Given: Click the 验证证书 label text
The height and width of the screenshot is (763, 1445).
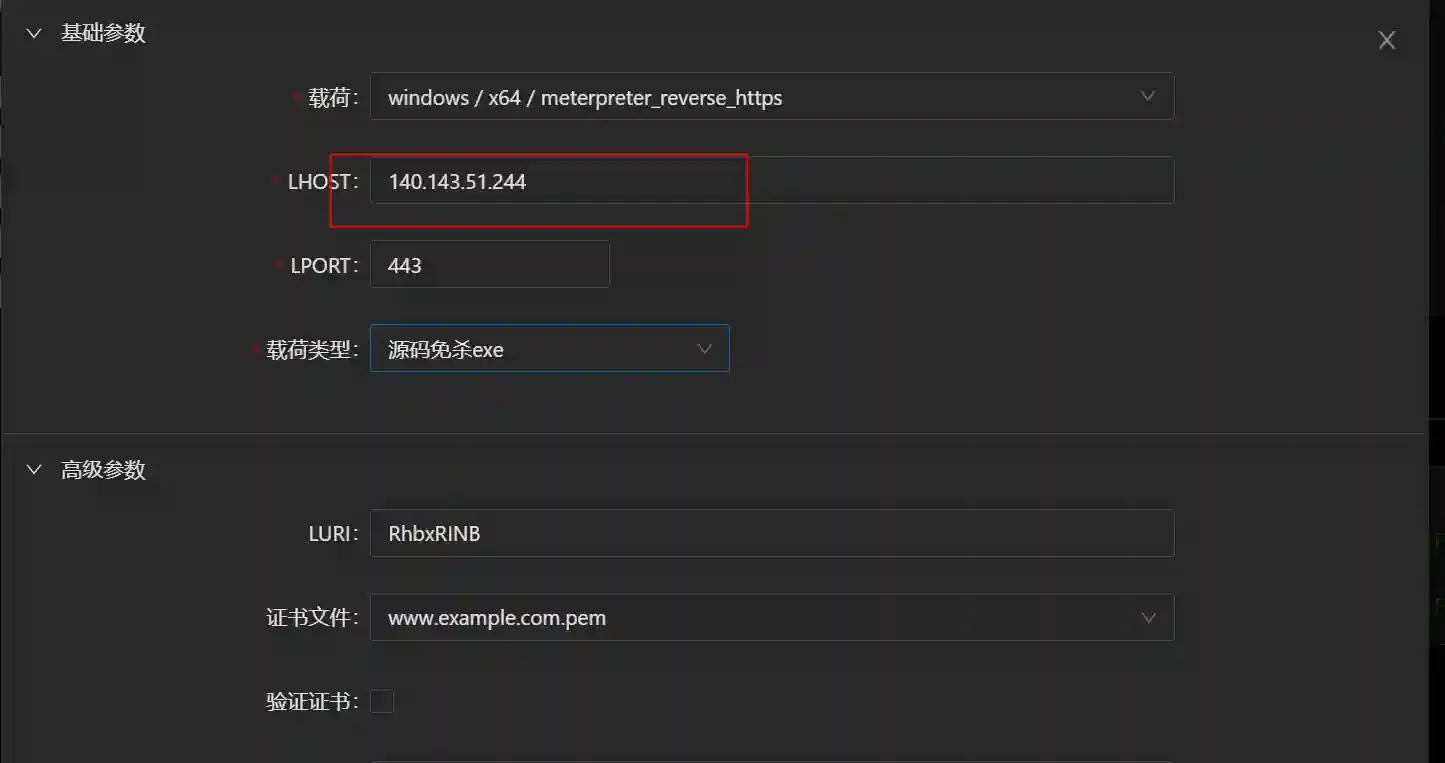Looking at the screenshot, I should point(310,702).
